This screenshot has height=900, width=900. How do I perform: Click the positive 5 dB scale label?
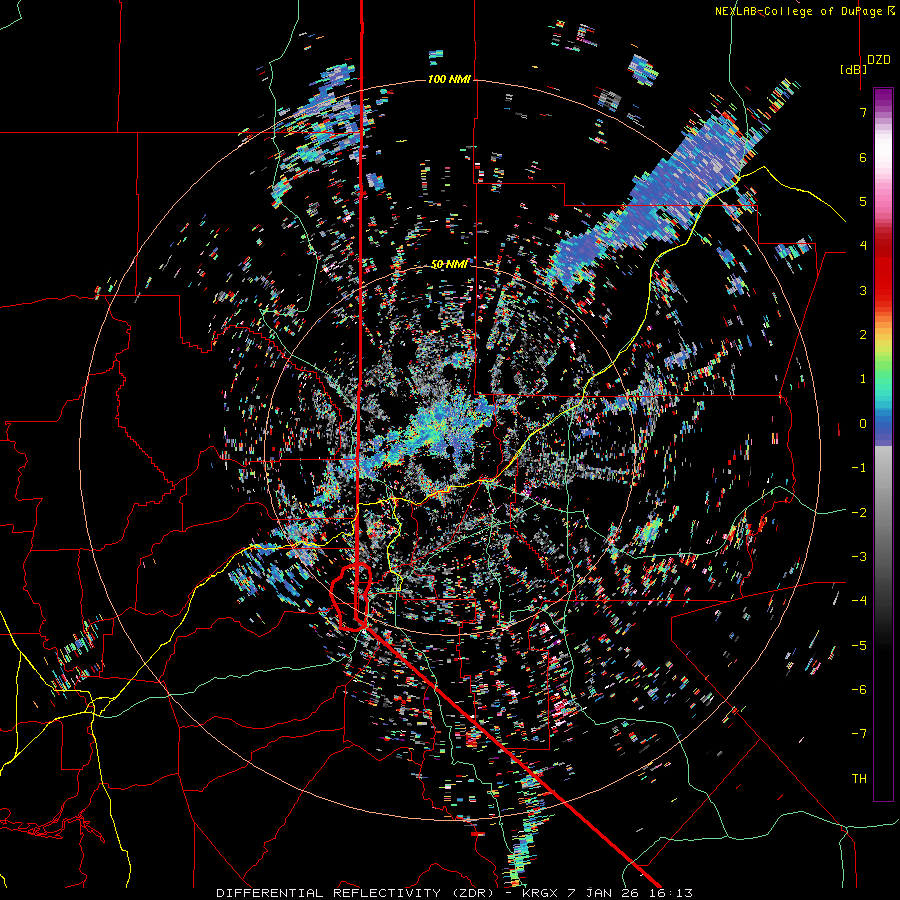tap(863, 201)
